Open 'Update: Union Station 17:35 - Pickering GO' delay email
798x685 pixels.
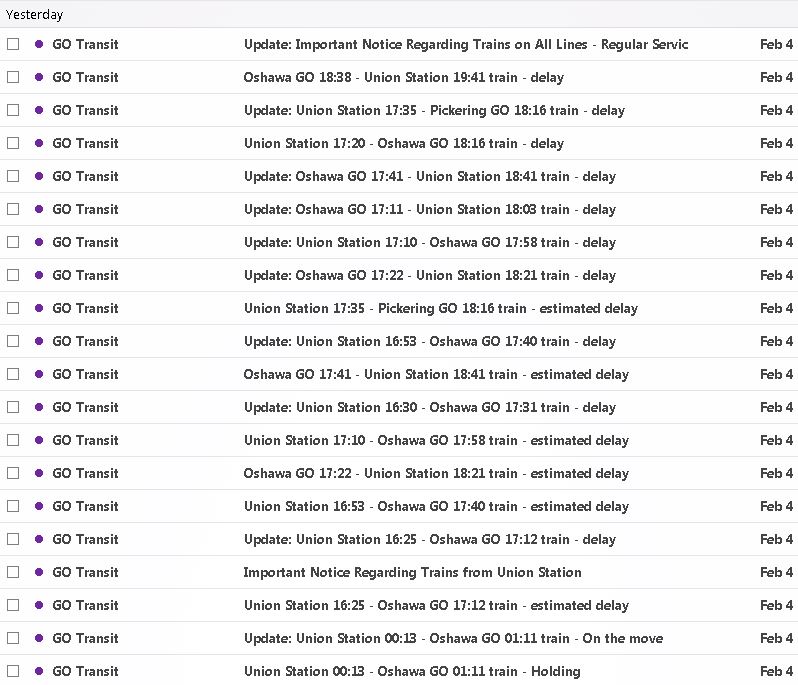click(434, 110)
